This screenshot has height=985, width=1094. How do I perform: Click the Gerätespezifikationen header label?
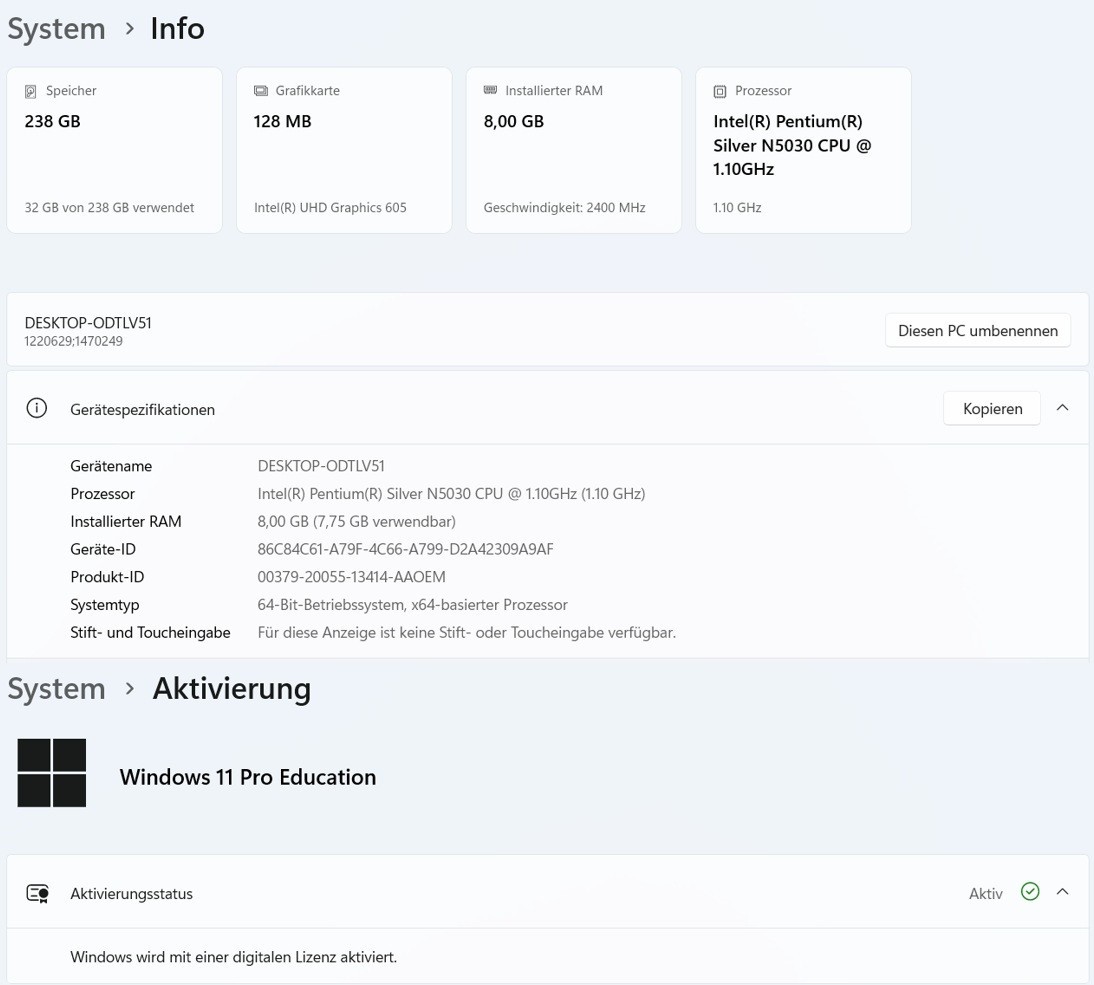(142, 409)
